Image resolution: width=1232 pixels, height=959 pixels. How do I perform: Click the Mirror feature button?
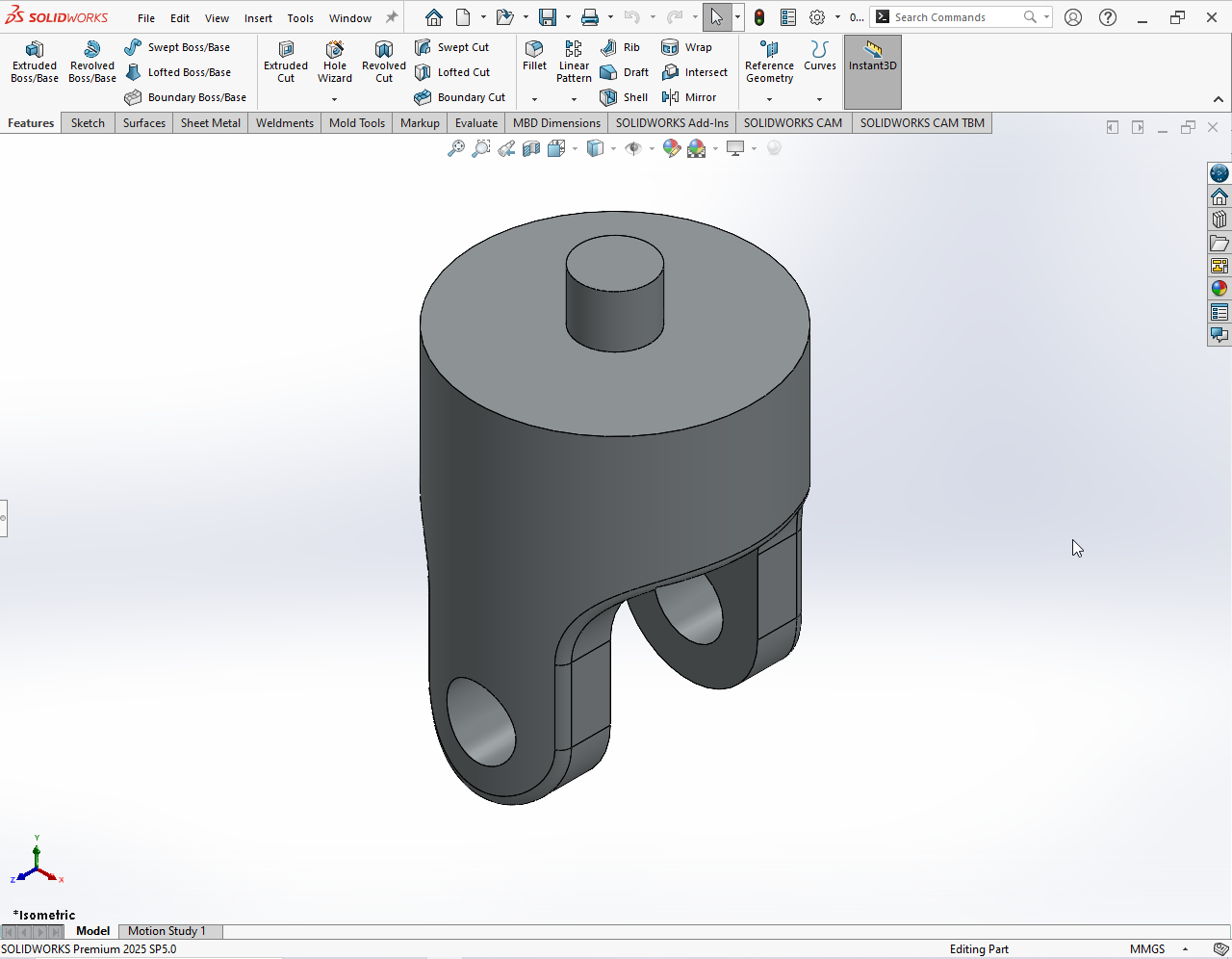(689, 97)
